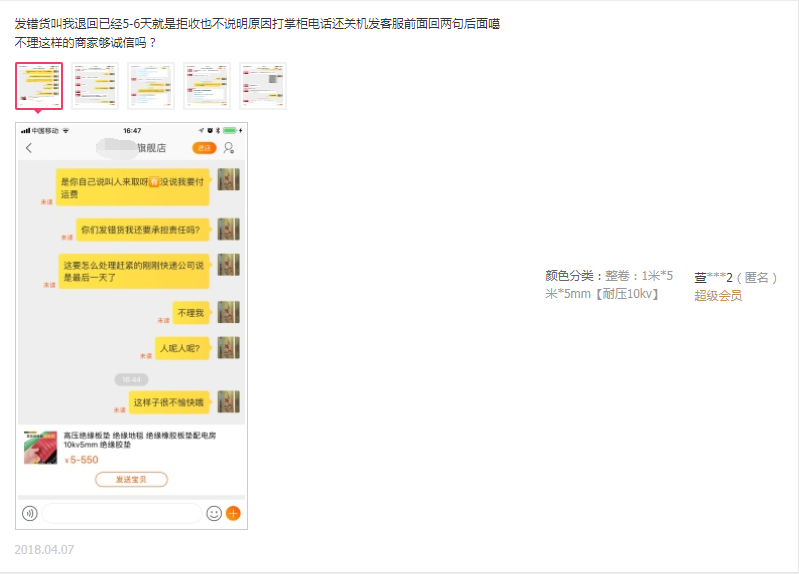The width and height of the screenshot is (799, 574).
Task: Tap sender avatar beside 不理我 message
Action: [229, 312]
